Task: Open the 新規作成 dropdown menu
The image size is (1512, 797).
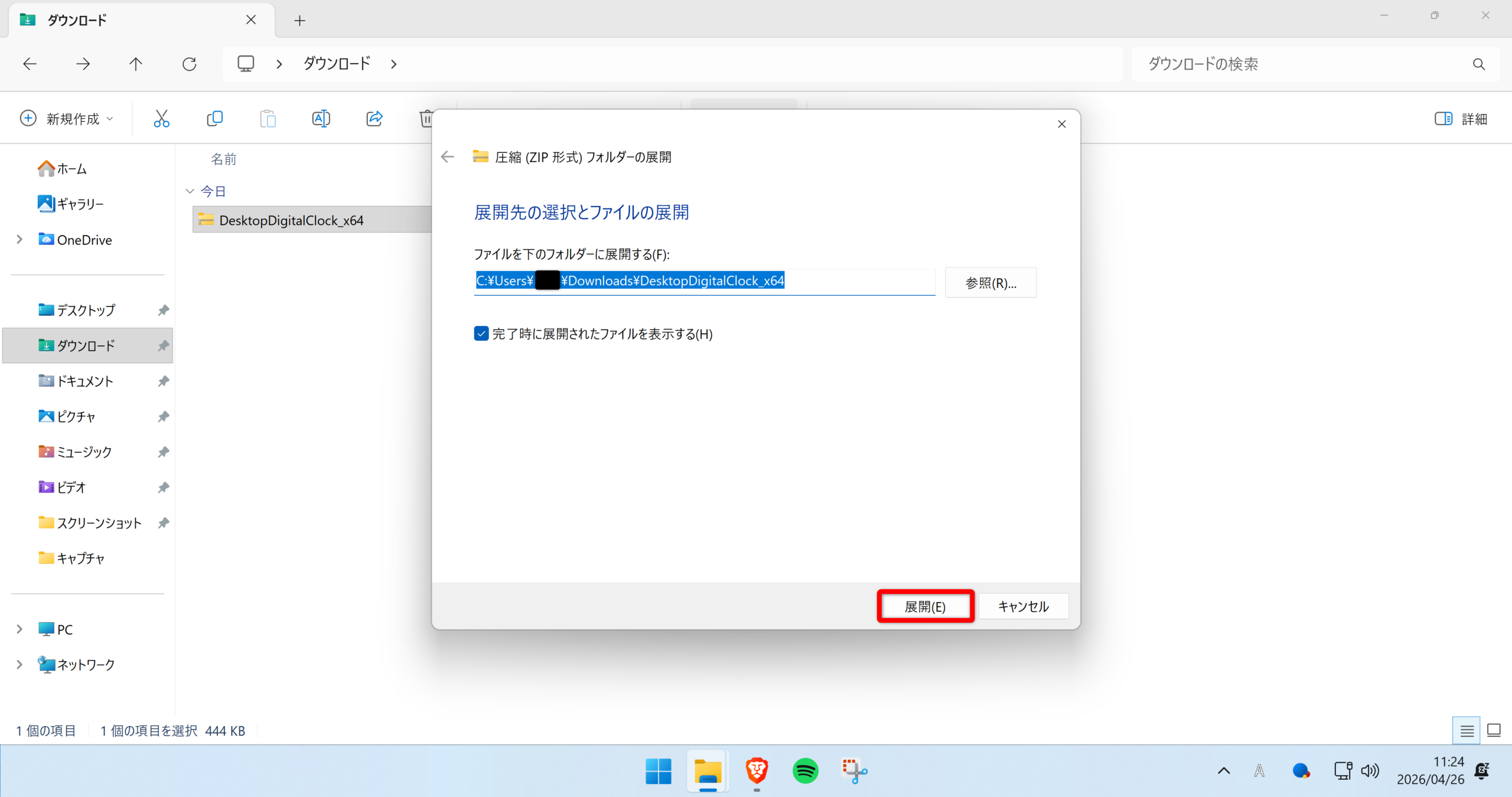Action: pyautogui.click(x=66, y=119)
